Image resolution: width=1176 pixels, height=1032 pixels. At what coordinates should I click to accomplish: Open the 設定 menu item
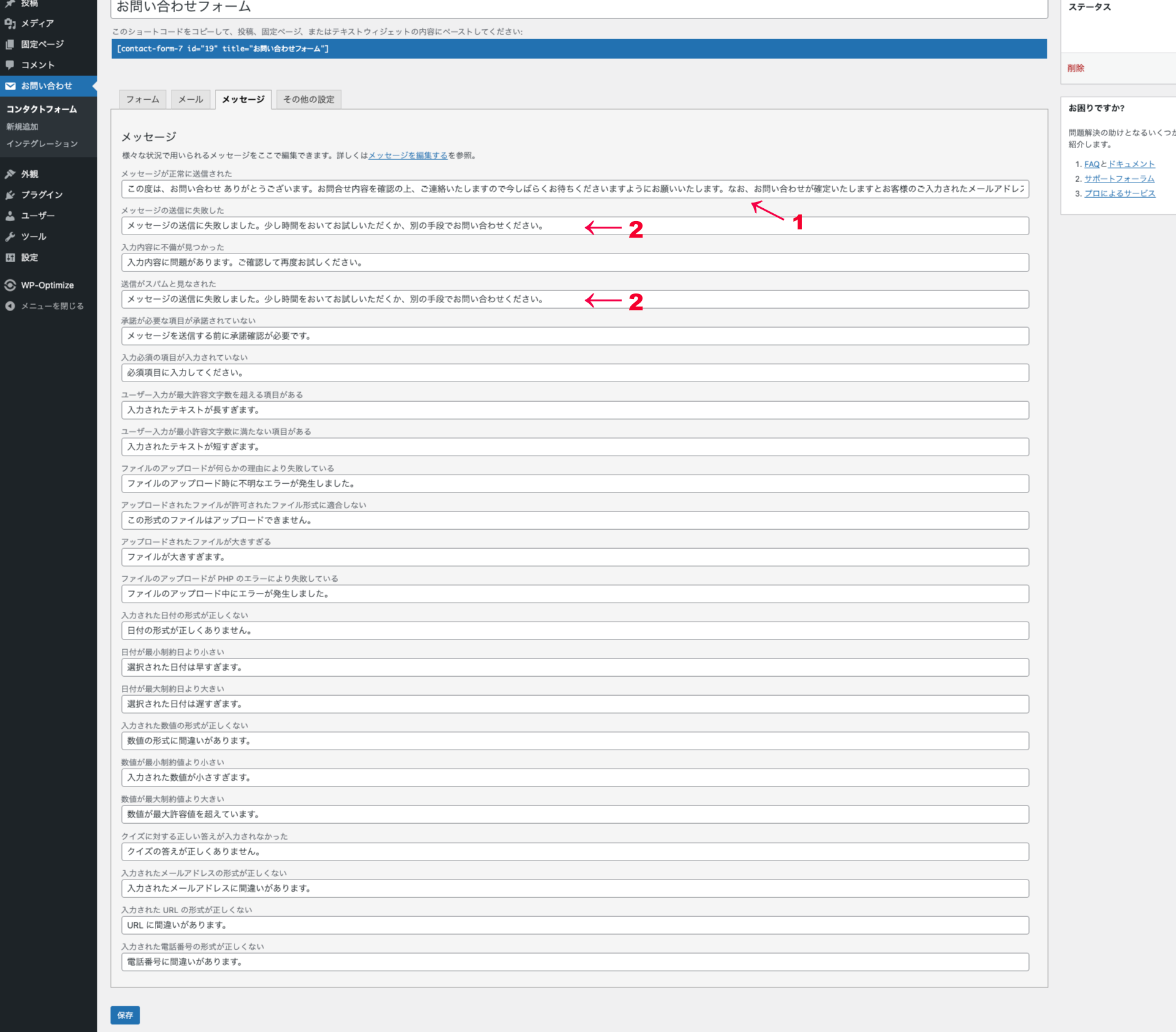tap(29, 257)
